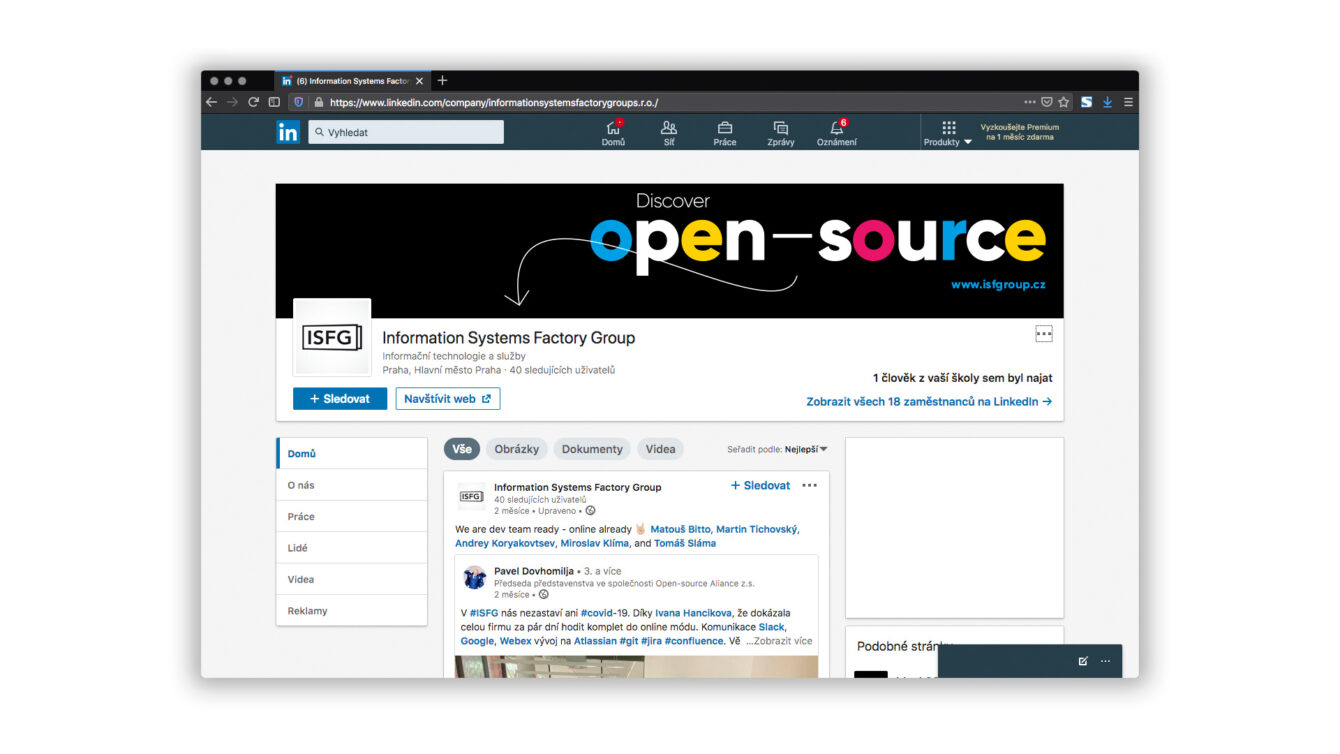Image resolution: width=1340 pixels, height=754 pixels.
Task: Open the Síť network icon
Action: click(669, 133)
